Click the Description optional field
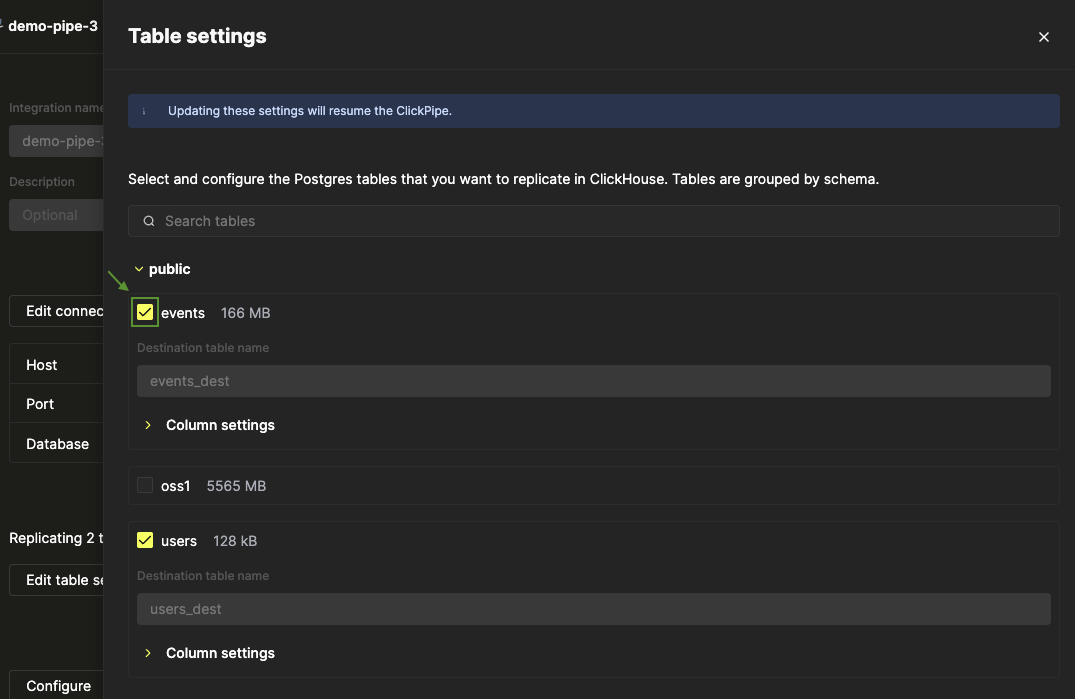The width and height of the screenshot is (1075, 699). pos(56,215)
